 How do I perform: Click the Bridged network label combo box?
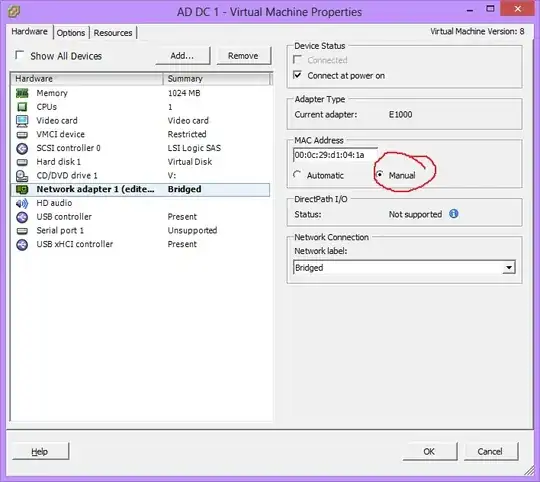click(x=404, y=268)
